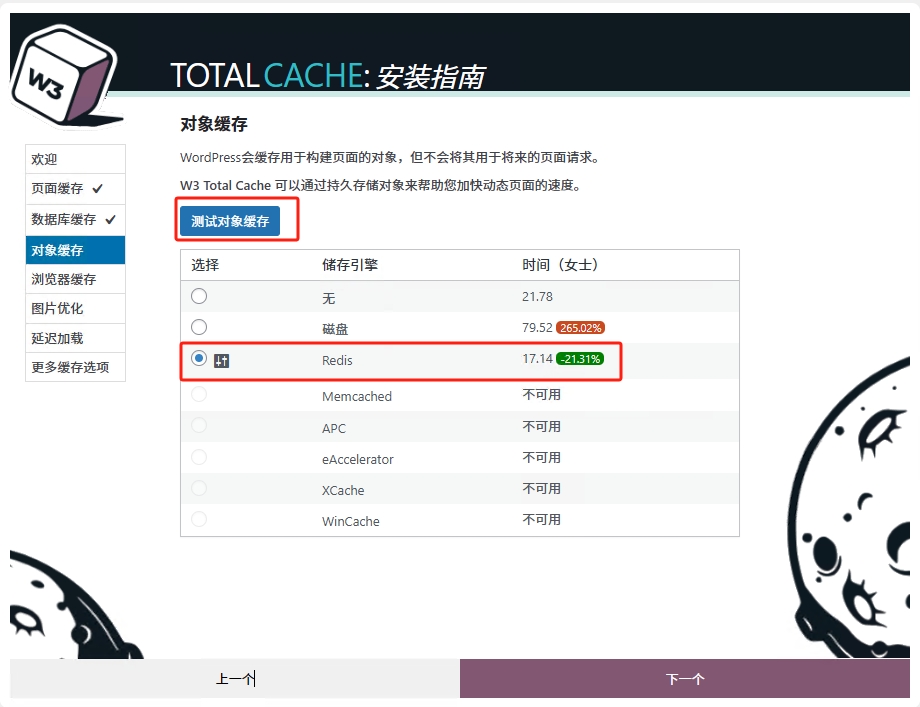The height and width of the screenshot is (707, 920).
Task: Click the WinCache engine name
Action: [351, 522]
